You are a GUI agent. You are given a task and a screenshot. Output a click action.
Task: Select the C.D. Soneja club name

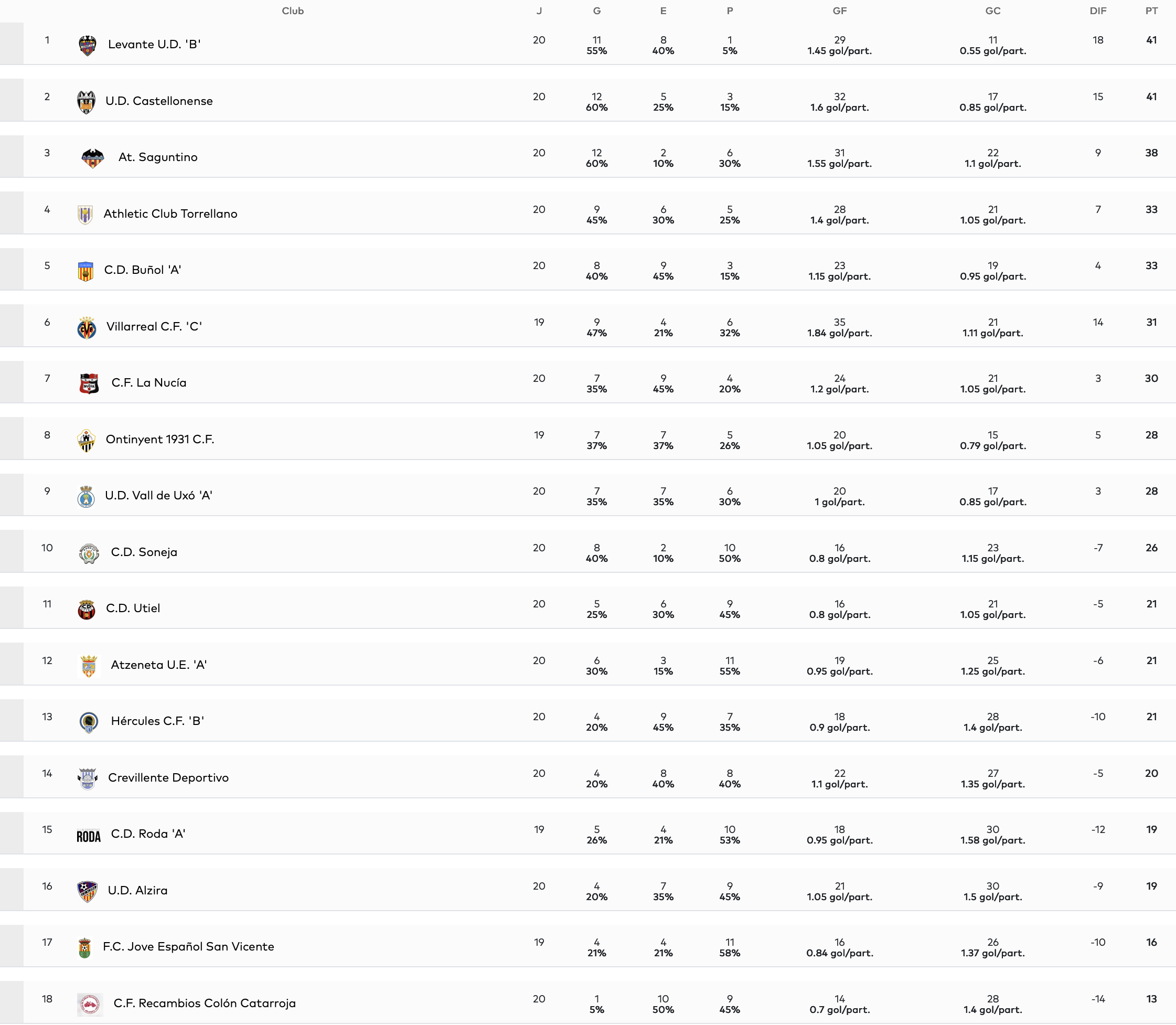(144, 552)
